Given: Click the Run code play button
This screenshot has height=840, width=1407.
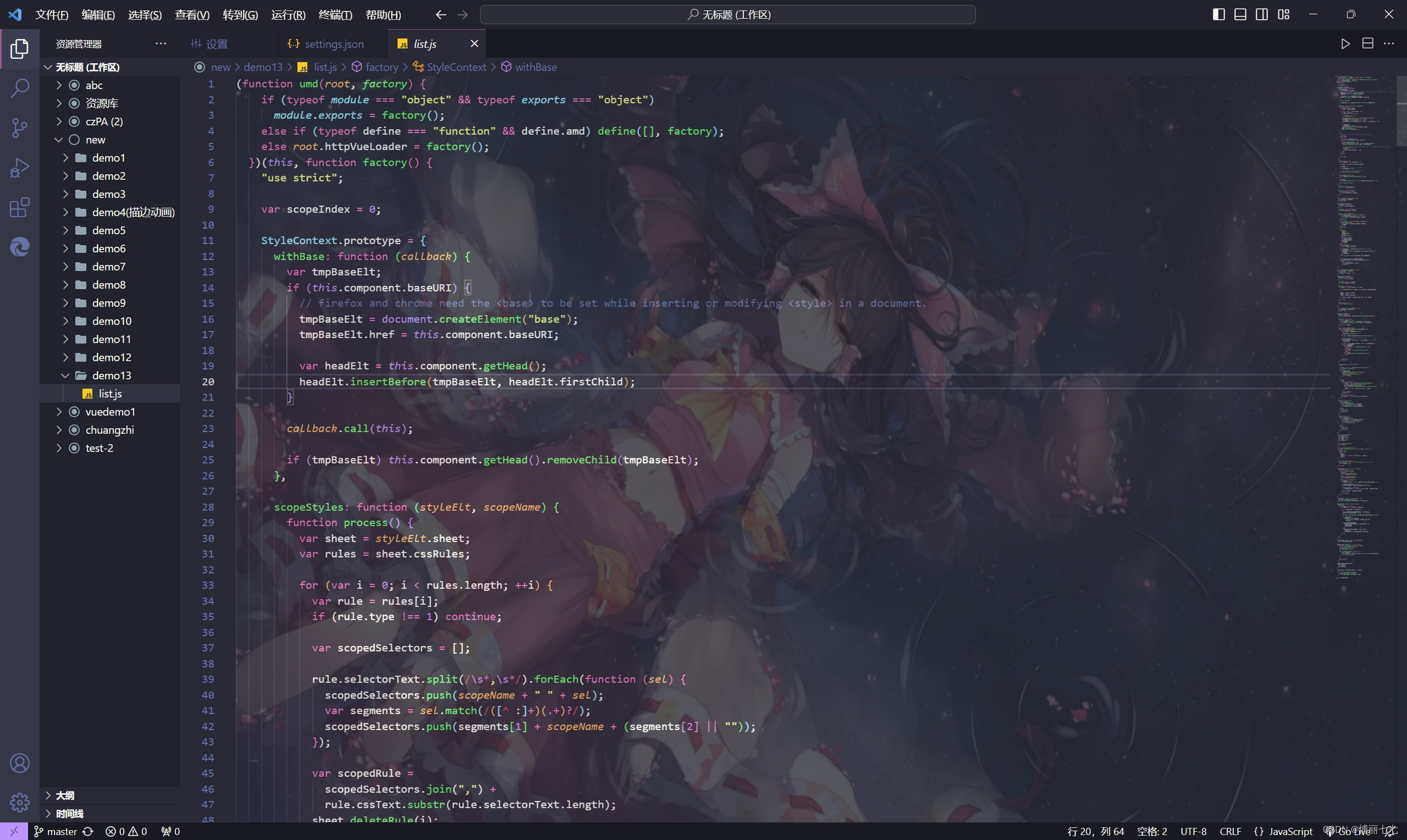Looking at the screenshot, I should point(1345,43).
